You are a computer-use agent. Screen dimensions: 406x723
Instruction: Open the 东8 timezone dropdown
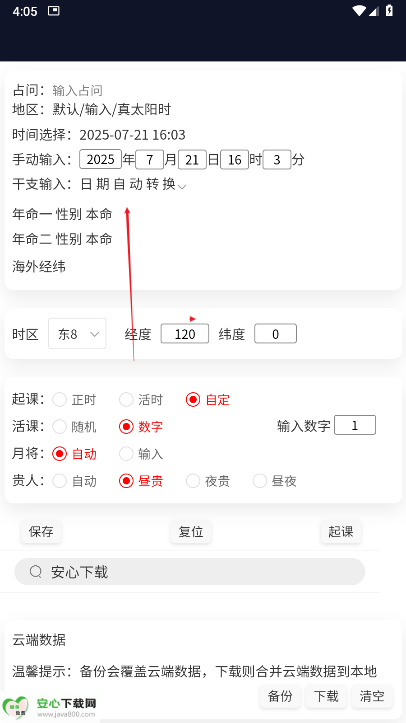tap(77, 333)
